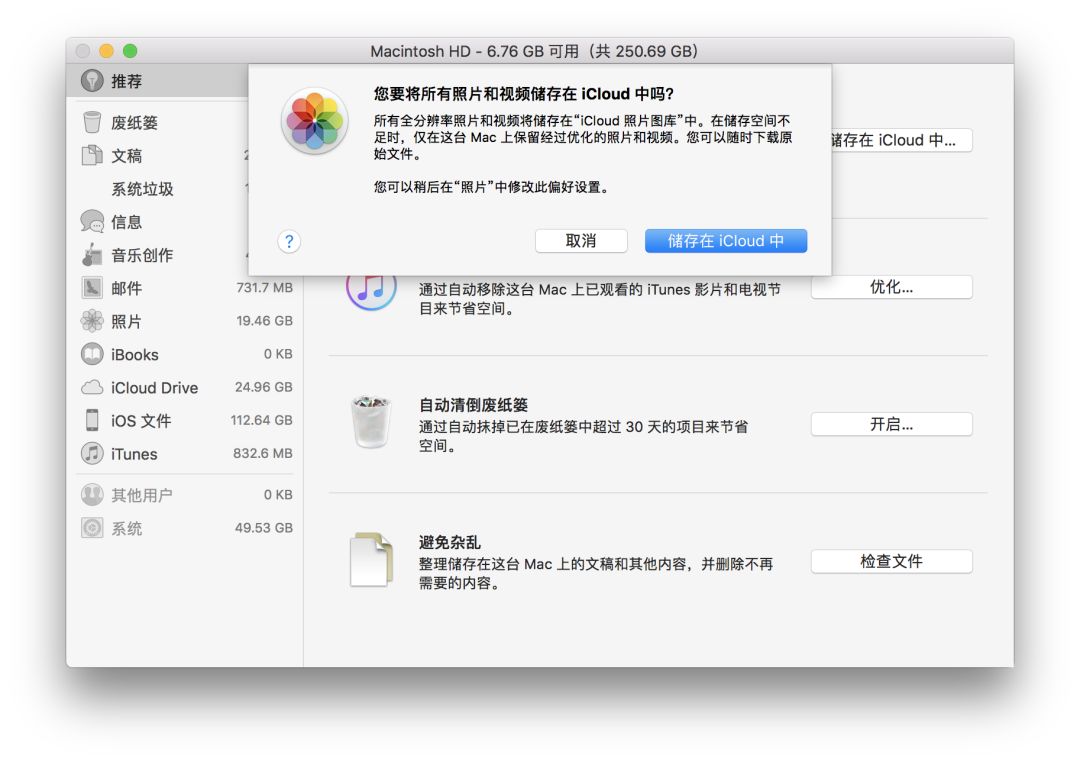Click the 检查文件 button
This screenshot has height=762, width=1080.
(x=891, y=562)
